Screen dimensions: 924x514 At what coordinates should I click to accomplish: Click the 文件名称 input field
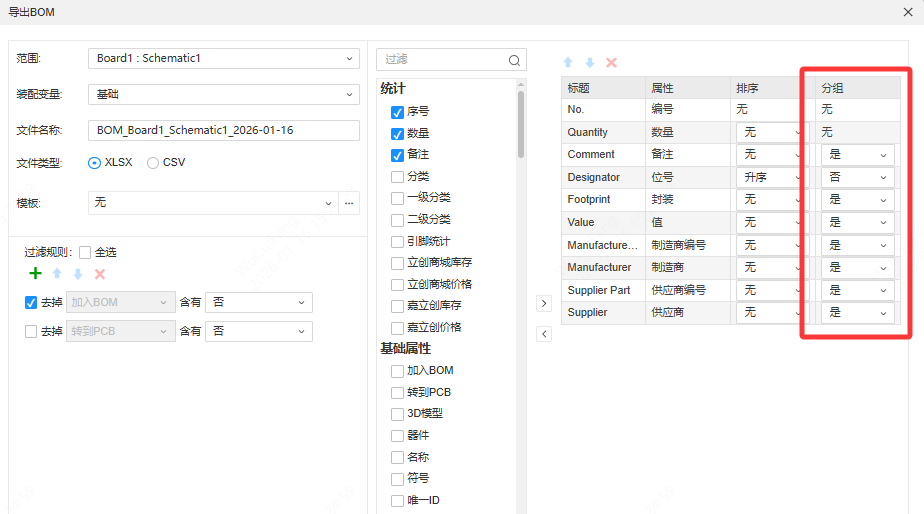pyautogui.click(x=224, y=130)
